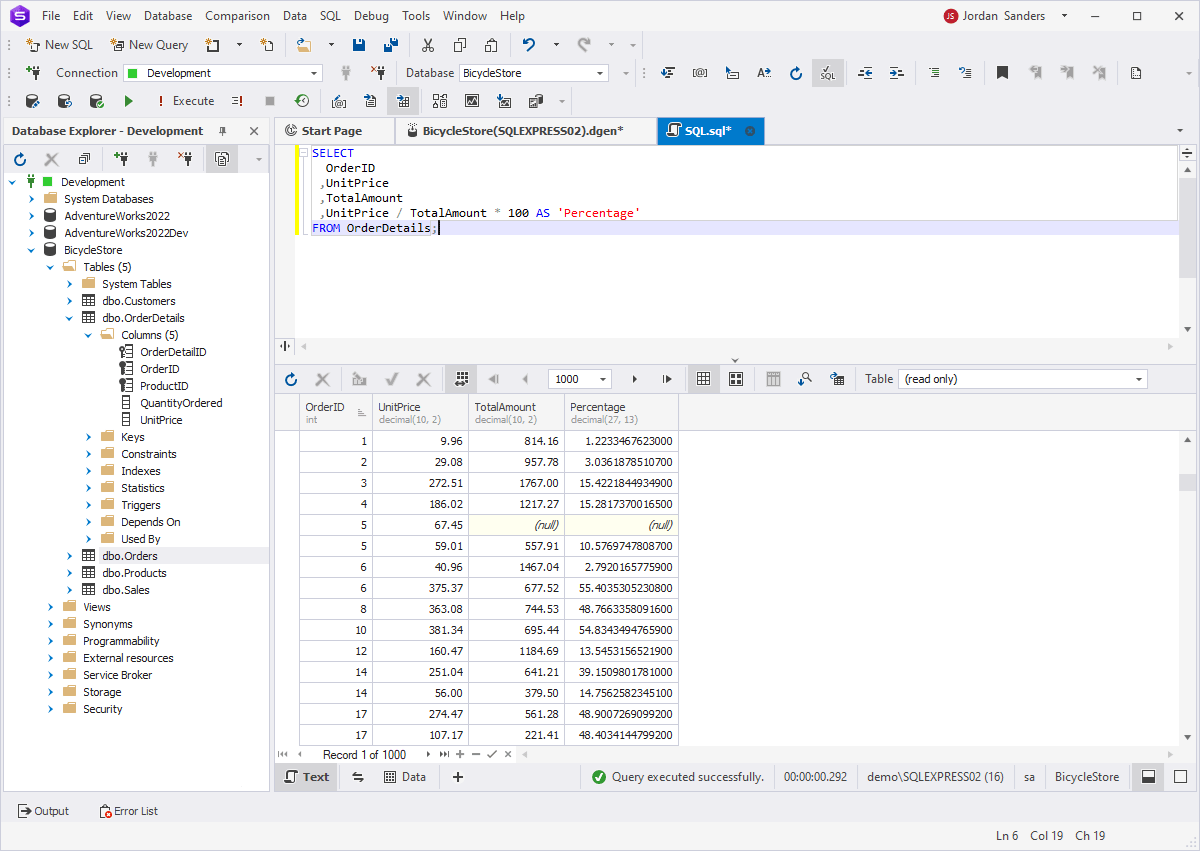1200x851 pixels.
Task: Open the Comparison menu
Action: (237, 16)
